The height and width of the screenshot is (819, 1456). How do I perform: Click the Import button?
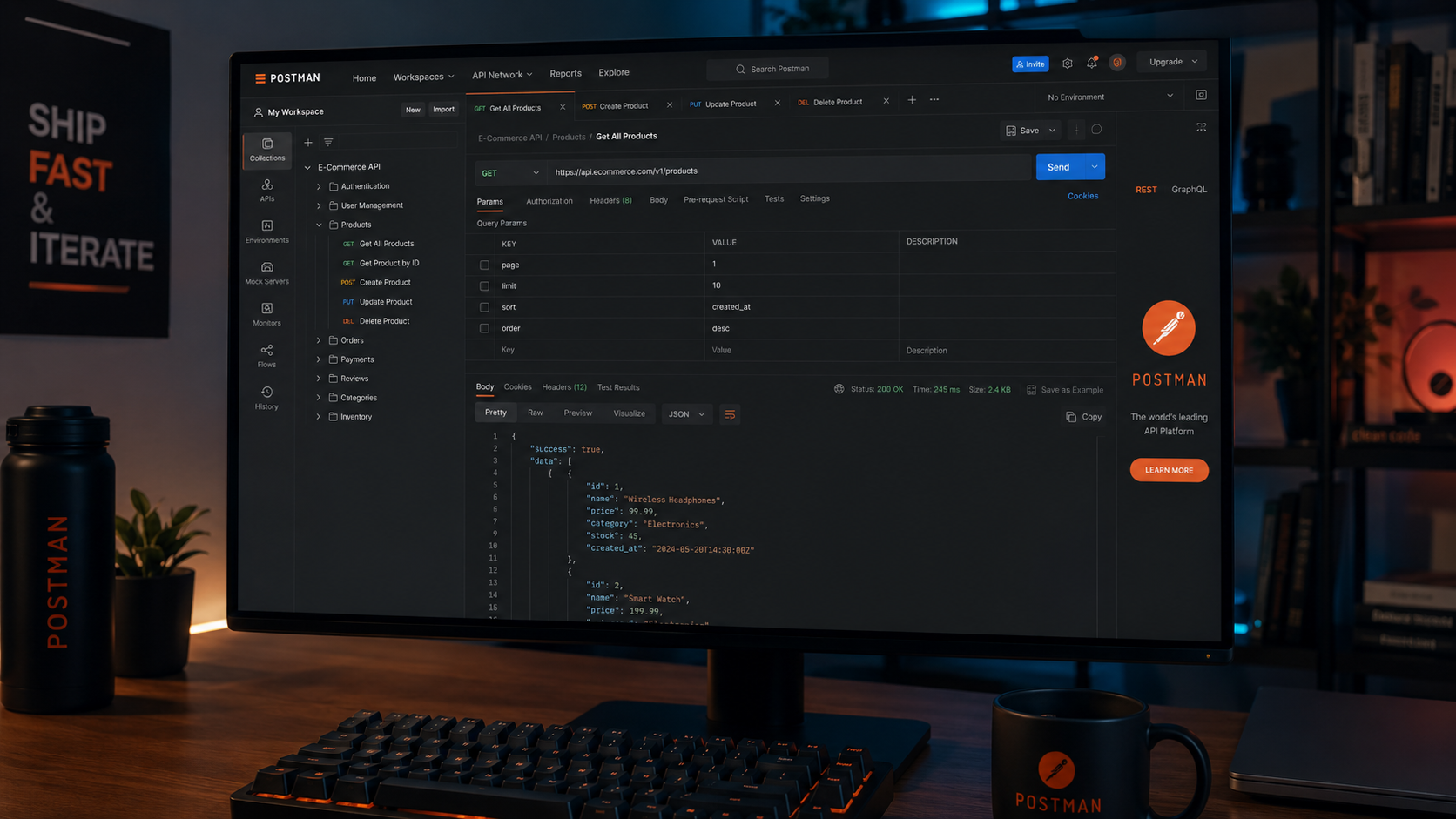click(443, 110)
